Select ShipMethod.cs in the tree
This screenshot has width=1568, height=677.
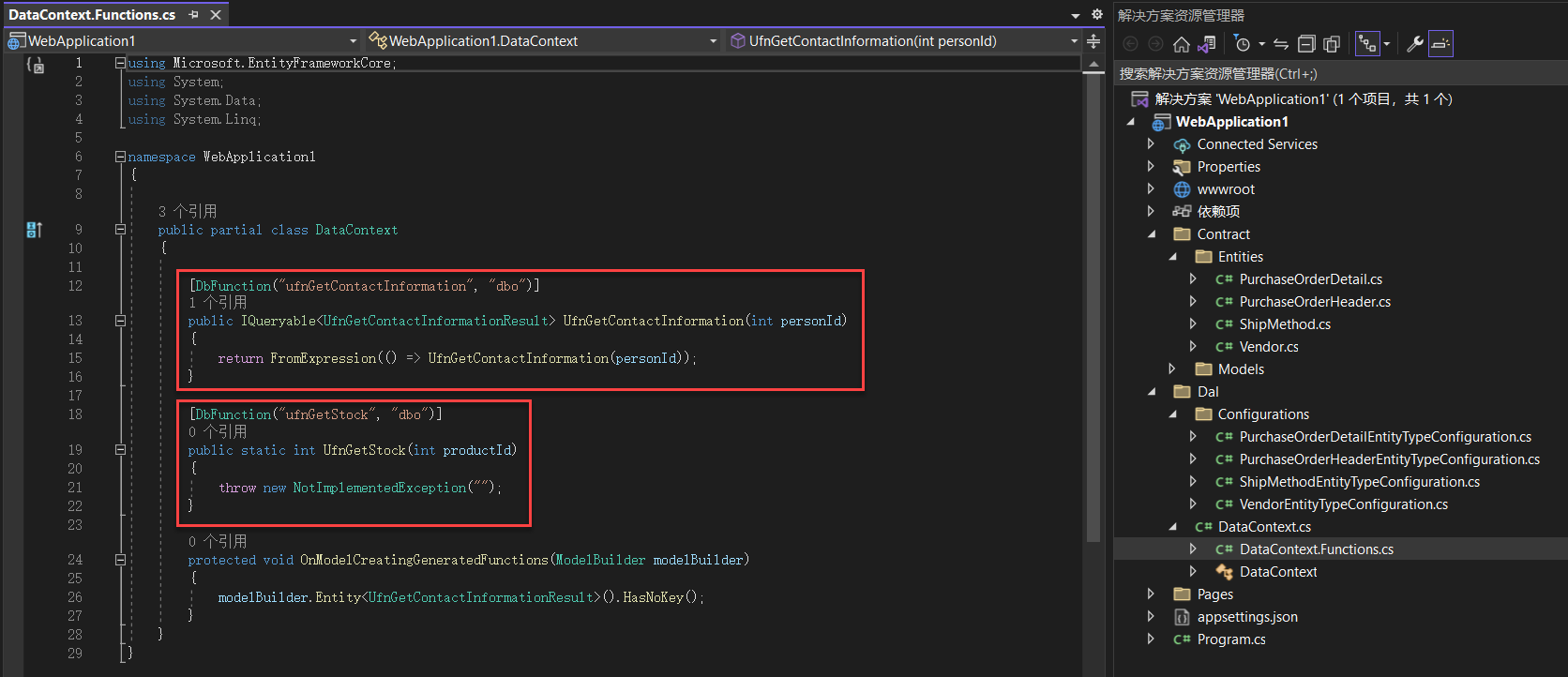point(1285,324)
